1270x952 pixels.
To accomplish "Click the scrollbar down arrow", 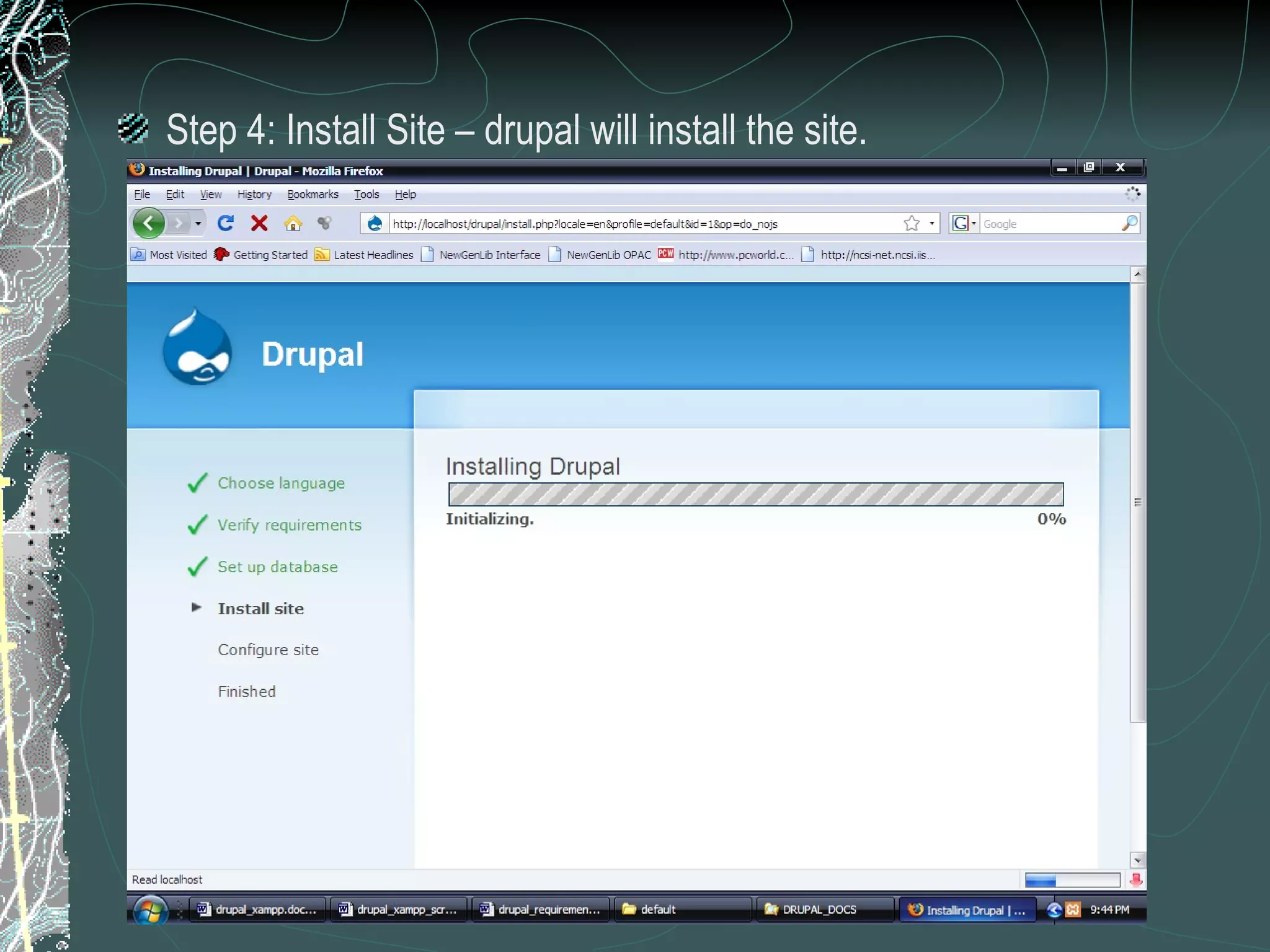I will point(1137,860).
